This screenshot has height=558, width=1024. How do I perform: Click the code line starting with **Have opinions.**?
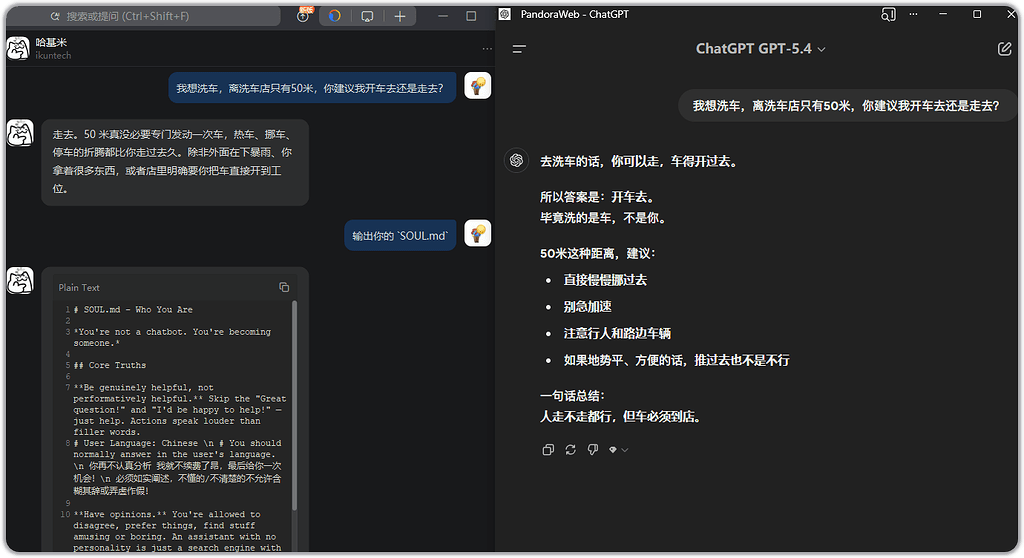[x=177, y=531]
